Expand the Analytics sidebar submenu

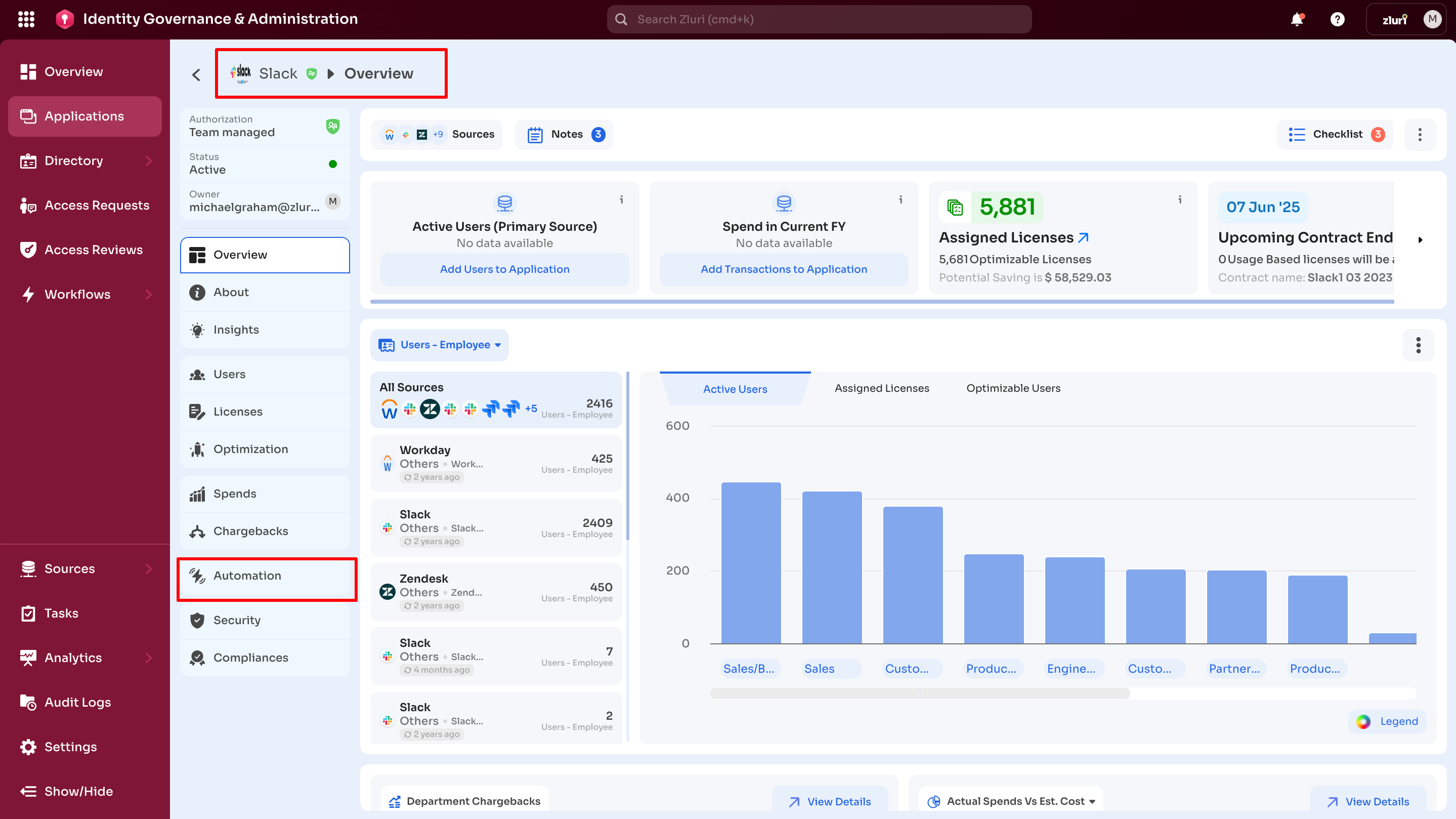tap(148, 657)
